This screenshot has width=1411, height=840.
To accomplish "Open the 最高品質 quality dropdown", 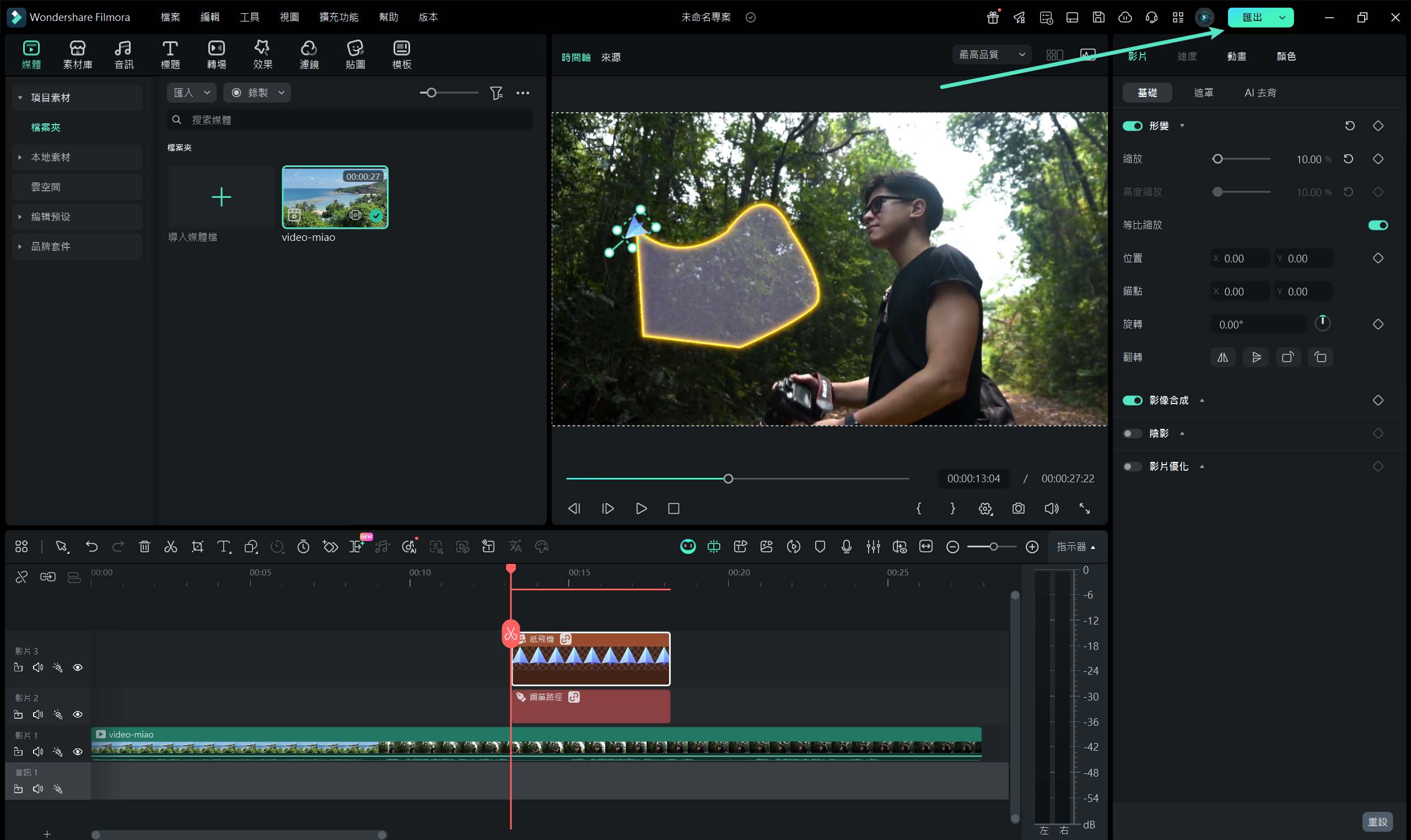I will point(991,55).
